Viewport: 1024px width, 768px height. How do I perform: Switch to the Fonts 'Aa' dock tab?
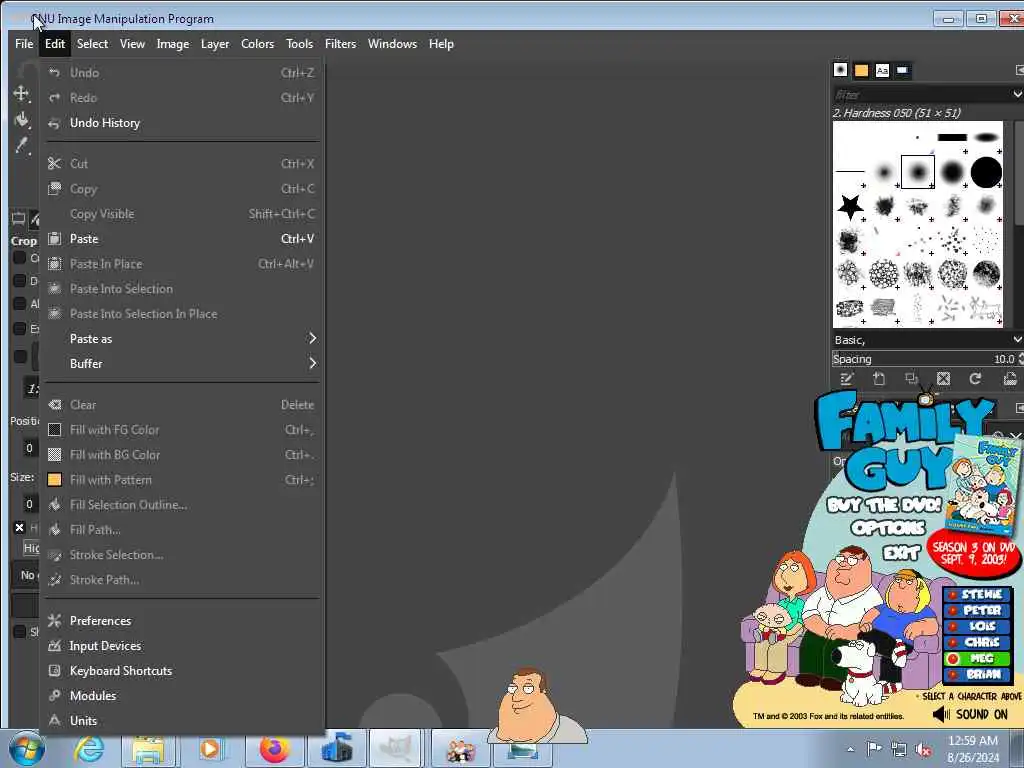[882, 70]
